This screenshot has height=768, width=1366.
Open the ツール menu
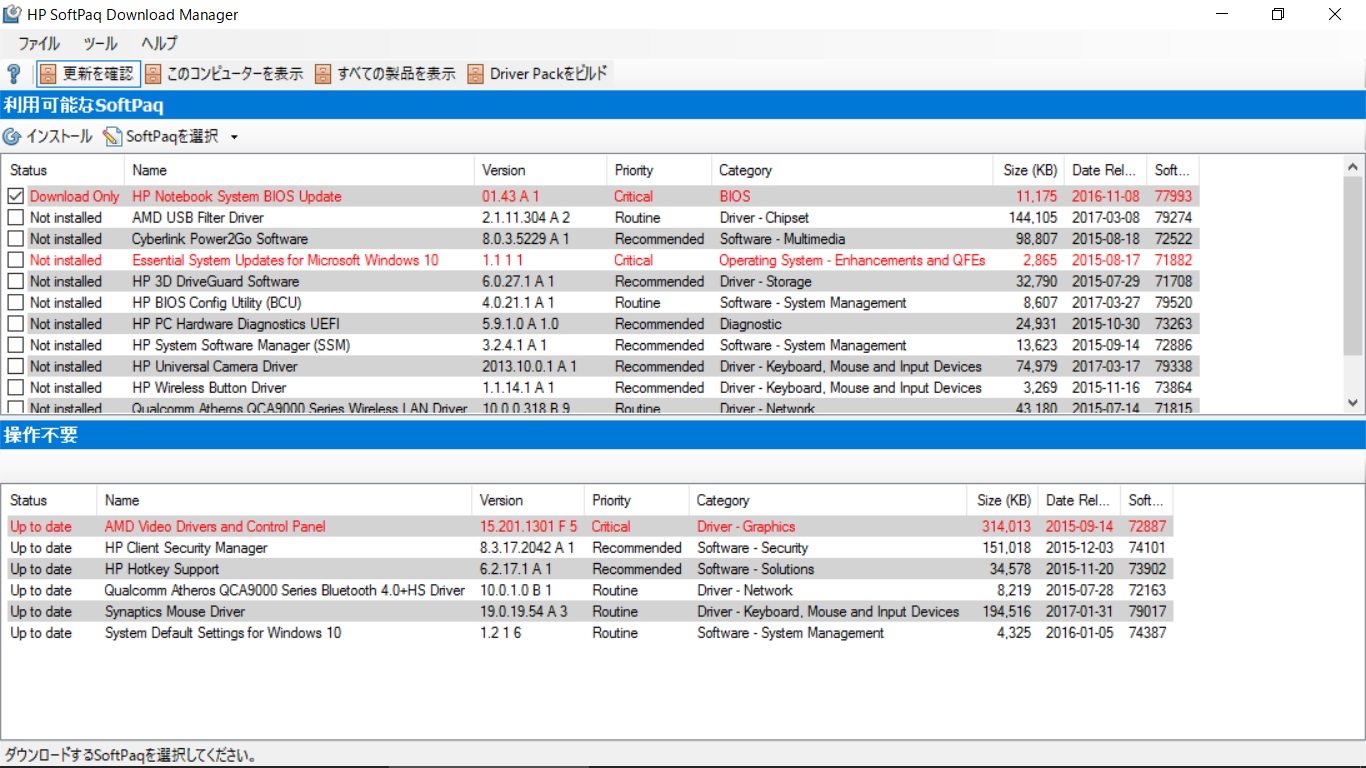click(100, 44)
